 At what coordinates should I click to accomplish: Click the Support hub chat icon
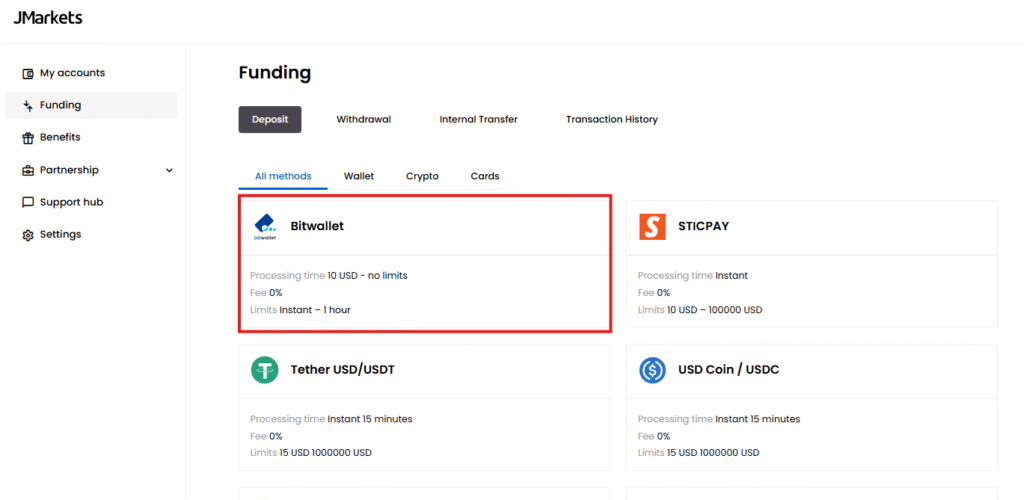click(x=28, y=202)
